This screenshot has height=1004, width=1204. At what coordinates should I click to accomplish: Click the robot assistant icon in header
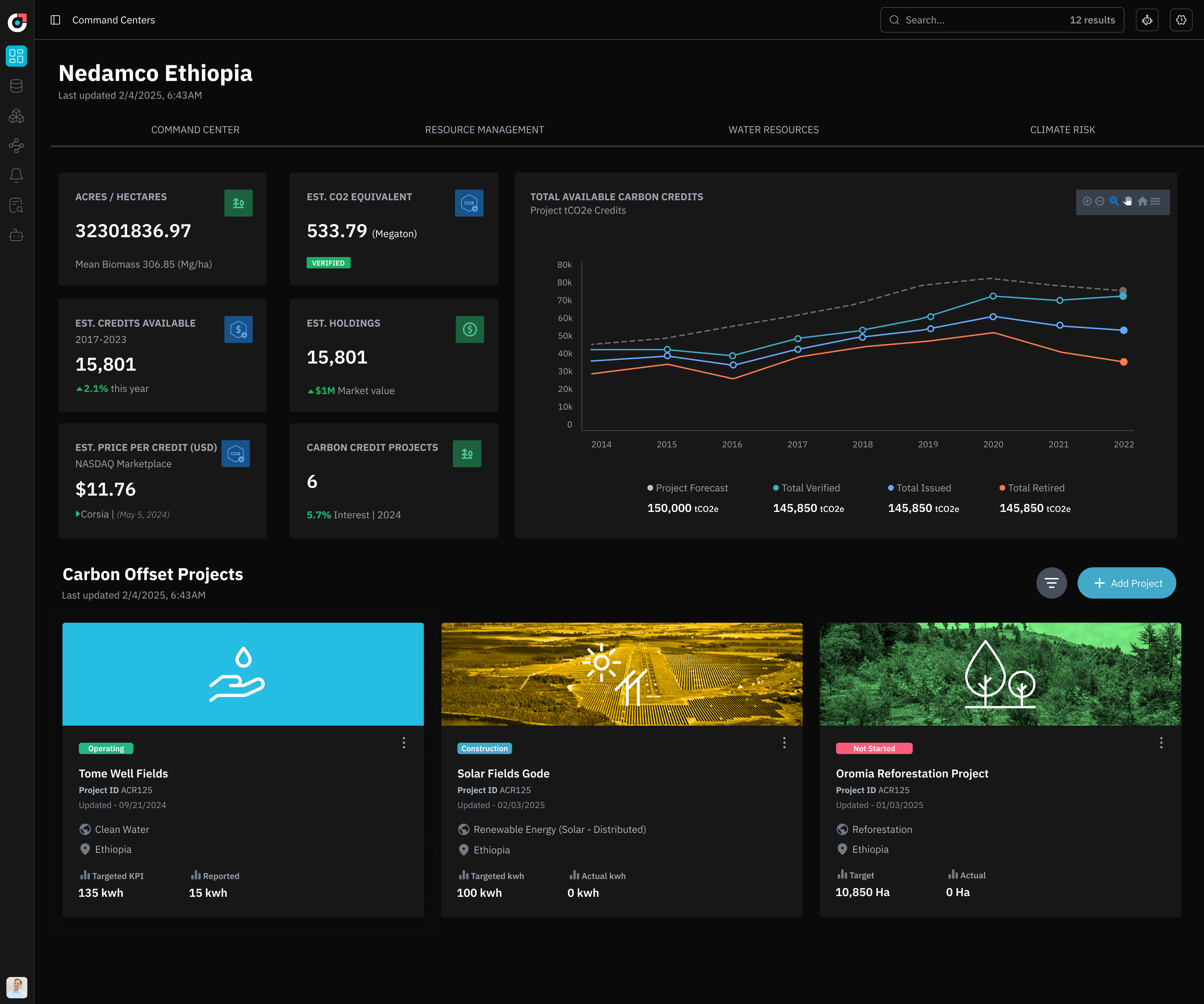pyautogui.click(x=1146, y=20)
